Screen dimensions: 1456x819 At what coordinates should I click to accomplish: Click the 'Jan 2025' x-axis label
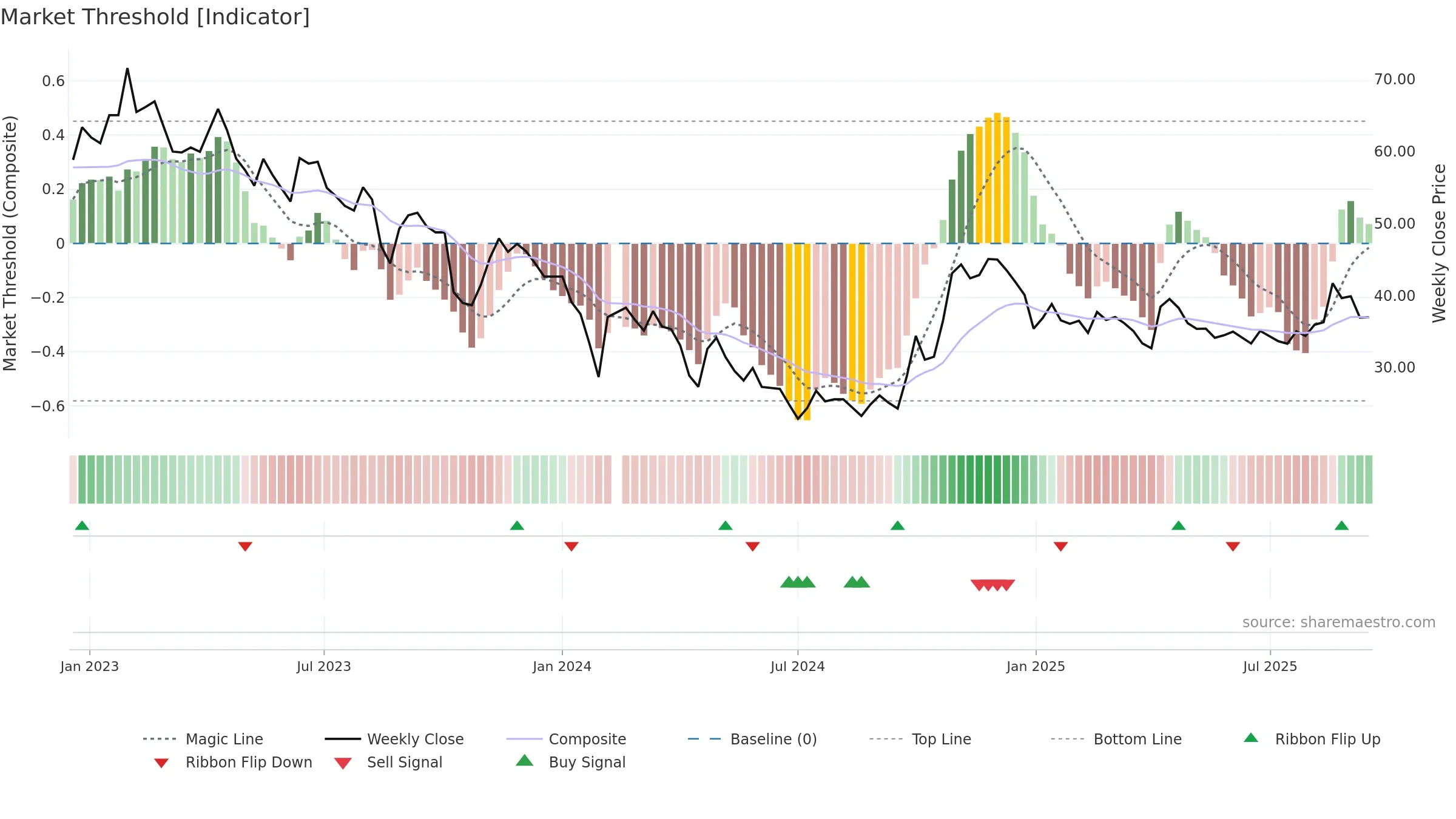pos(1036,666)
